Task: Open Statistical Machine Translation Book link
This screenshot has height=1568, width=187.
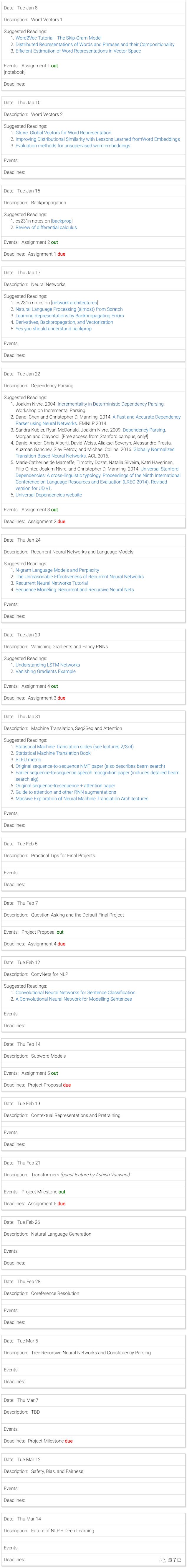Action: (53, 753)
